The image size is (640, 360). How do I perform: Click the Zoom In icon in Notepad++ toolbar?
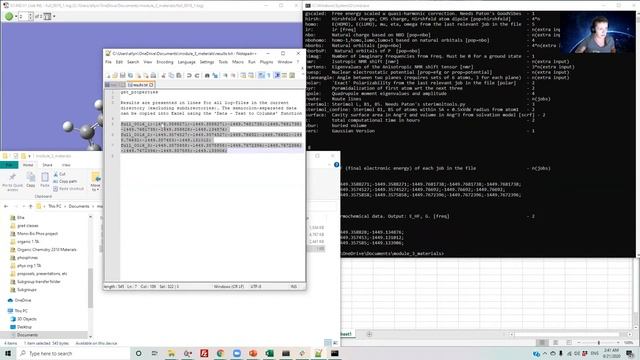click(x=225, y=76)
